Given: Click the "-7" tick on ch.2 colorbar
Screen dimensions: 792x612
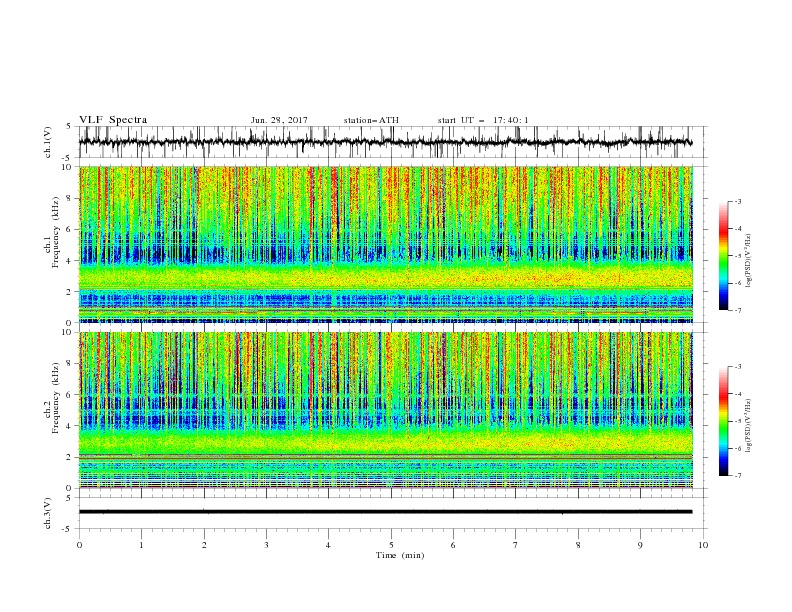Looking at the screenshot, I should (x=738, y=476).
